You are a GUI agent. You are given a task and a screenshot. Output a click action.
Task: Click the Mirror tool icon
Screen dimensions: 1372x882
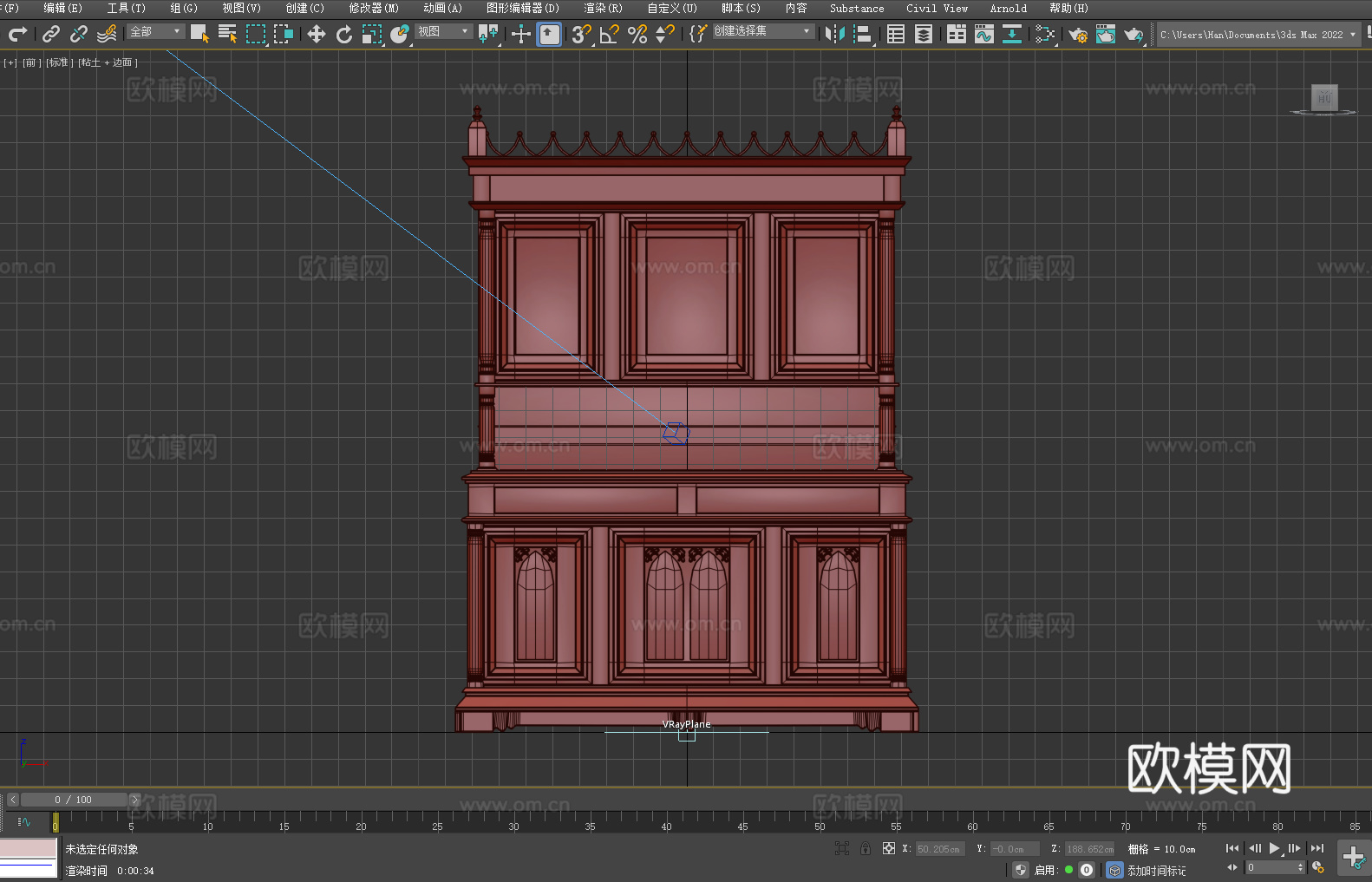click(x=835, y=34)
